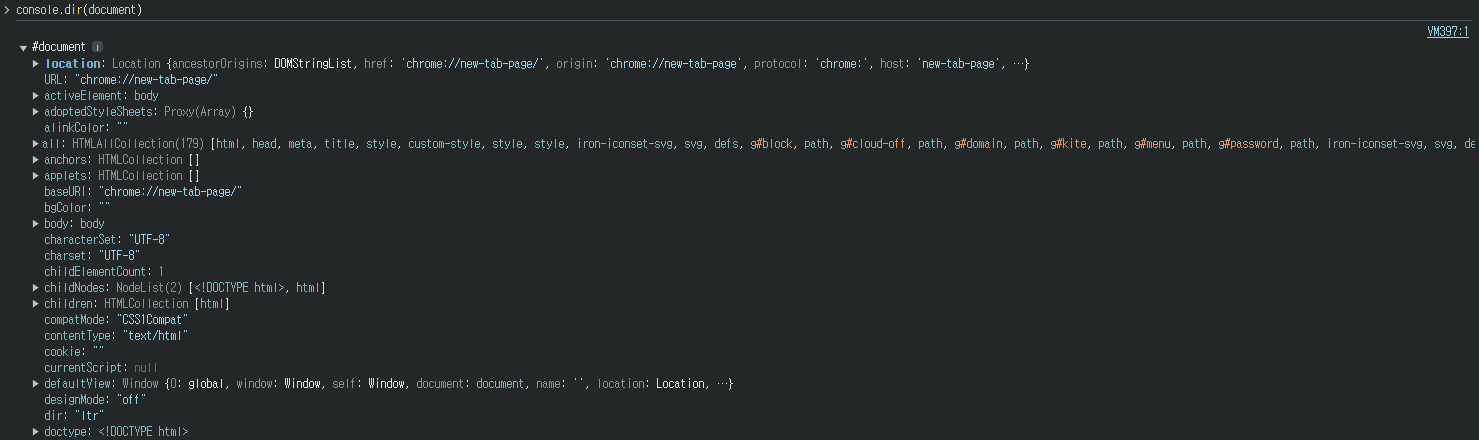This screenshot has height=440, width=1479.
Task: Click the characterSet "UTF-8" value
Action: (x=150, y=240)
